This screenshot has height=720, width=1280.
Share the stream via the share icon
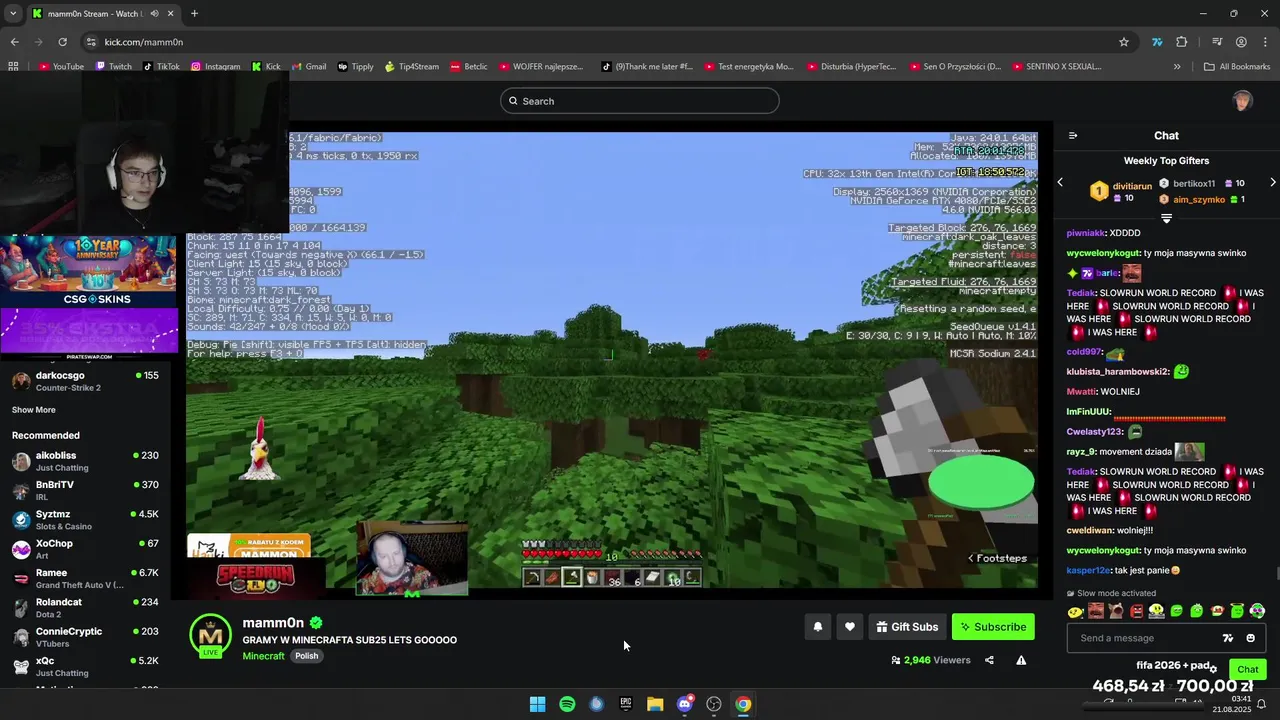point(989,660)
